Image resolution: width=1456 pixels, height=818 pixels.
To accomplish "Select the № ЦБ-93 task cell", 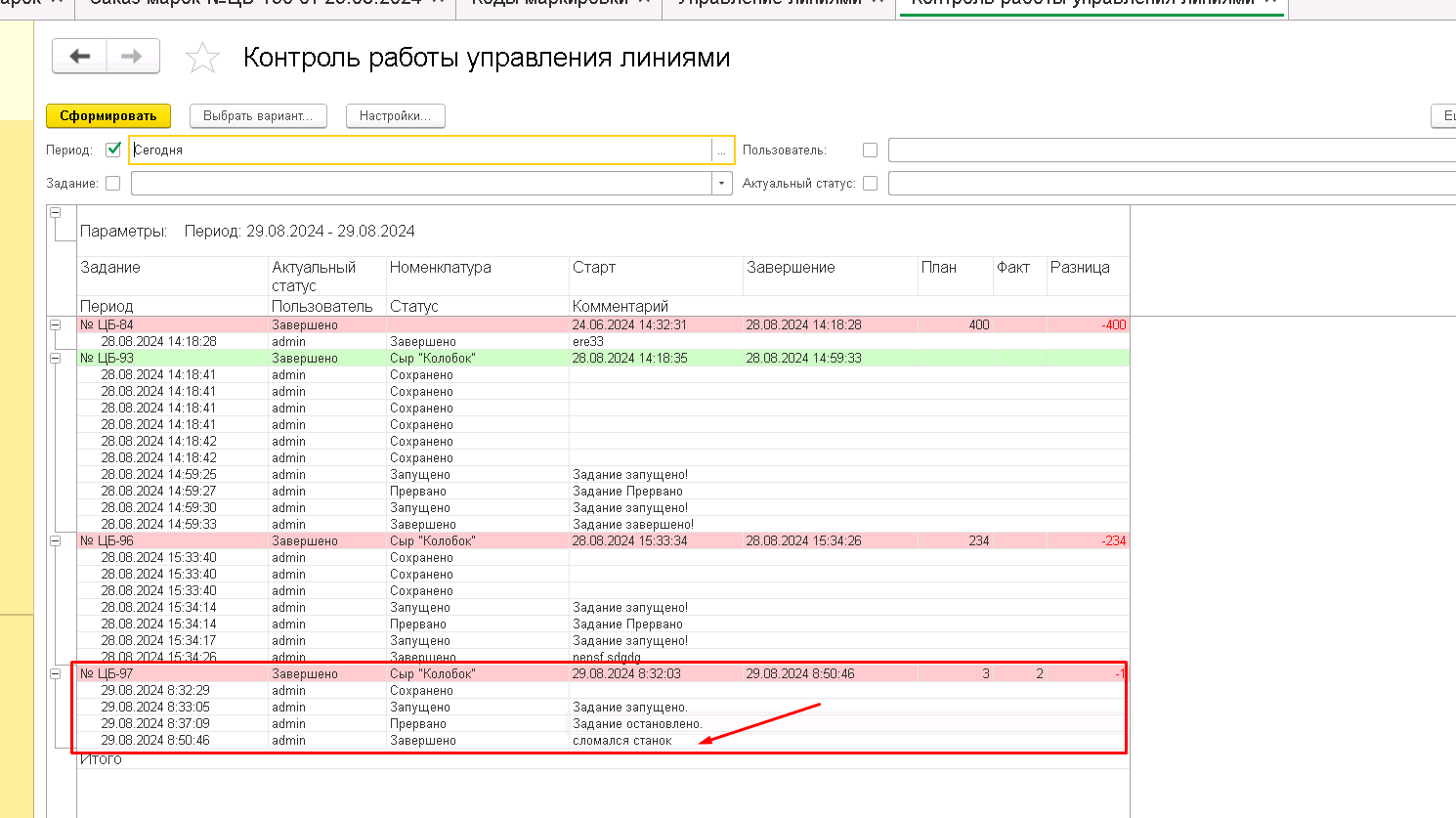I will click(173, 358).
